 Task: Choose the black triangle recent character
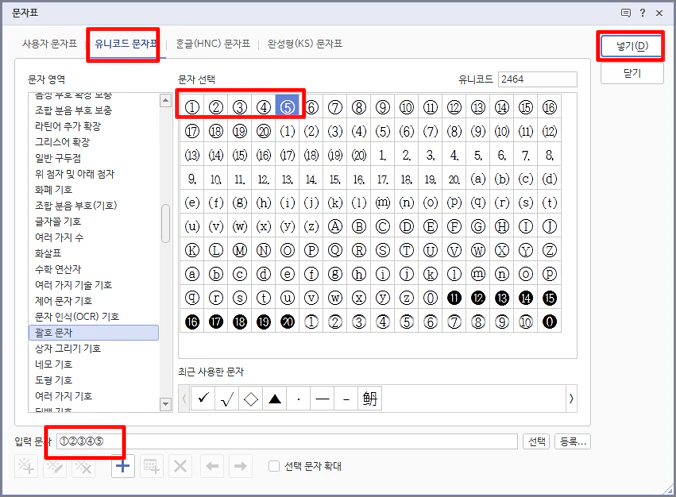(x=275, y=399)
